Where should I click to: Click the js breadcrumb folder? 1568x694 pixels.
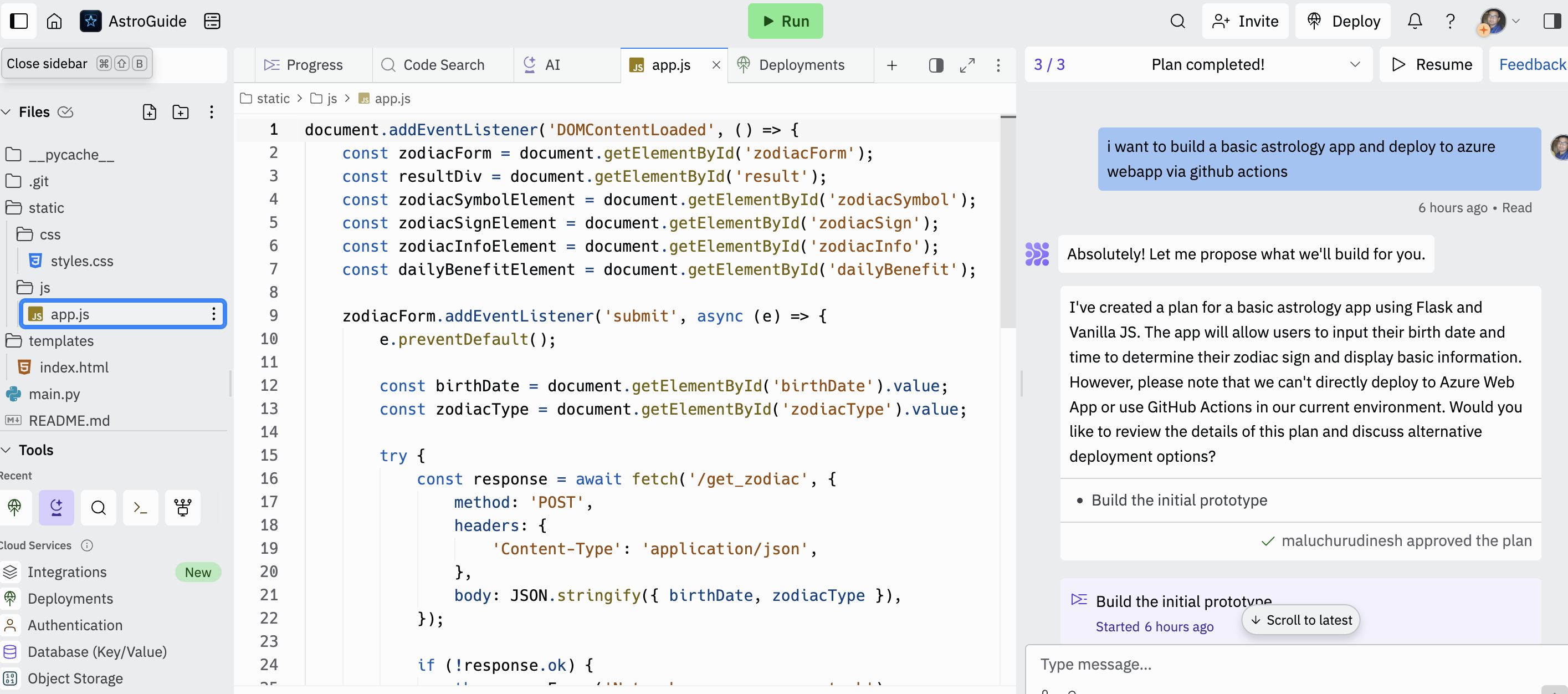tap(324, 98)
